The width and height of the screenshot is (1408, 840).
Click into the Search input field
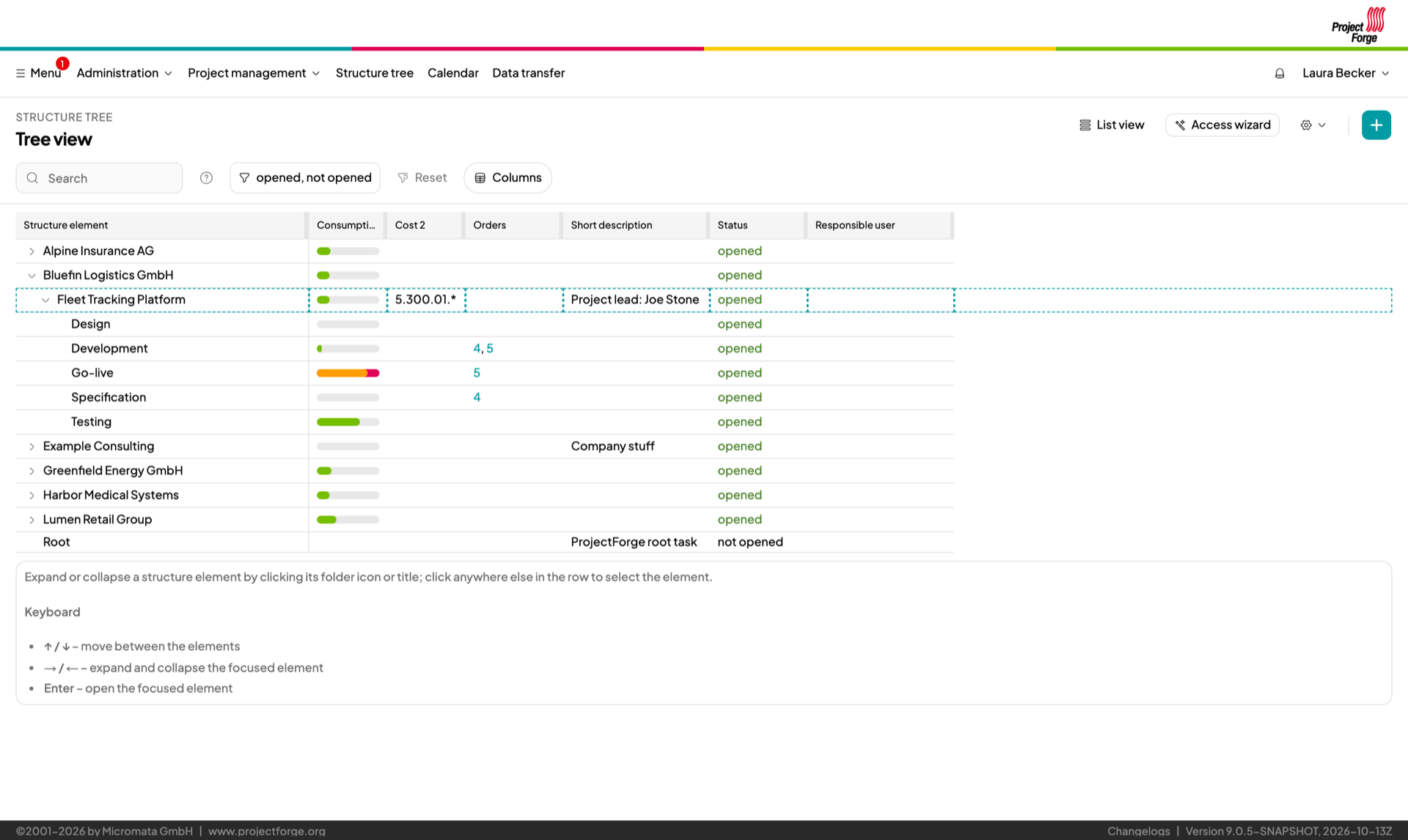click(x=99, y=178)
